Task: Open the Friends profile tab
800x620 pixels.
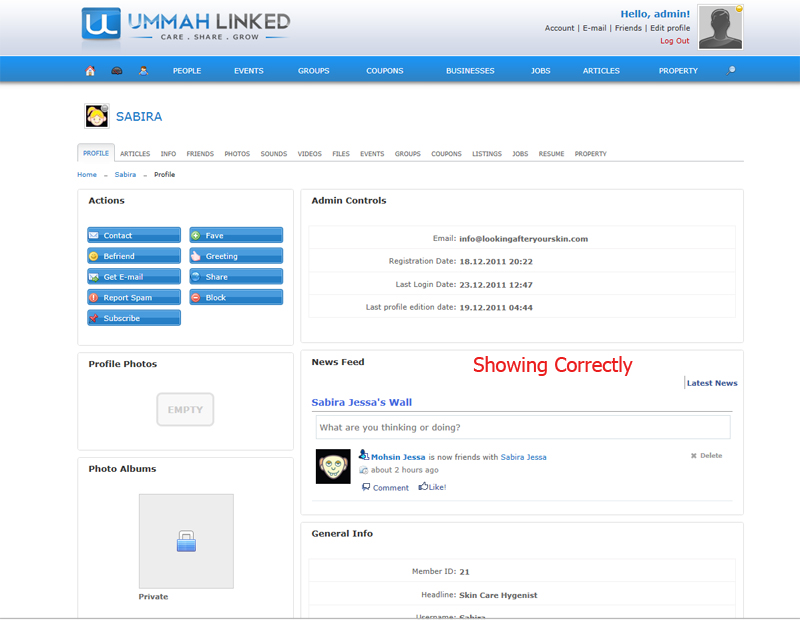Action: [200, 154]
